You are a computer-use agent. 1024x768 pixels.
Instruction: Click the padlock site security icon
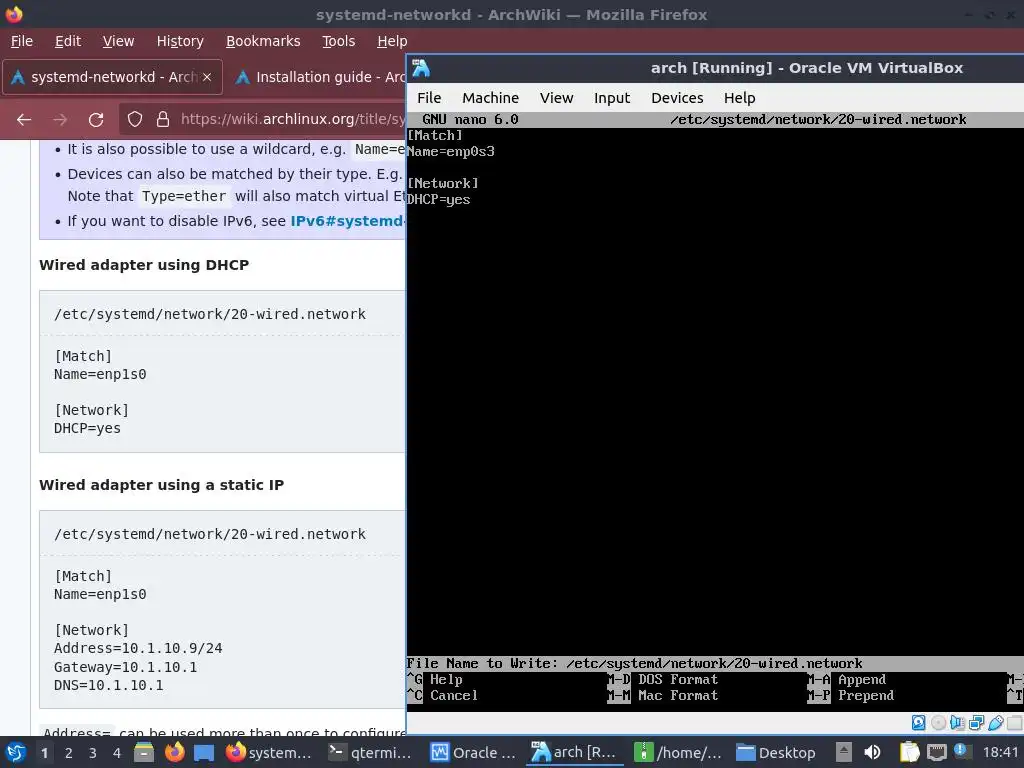[163, 119]
